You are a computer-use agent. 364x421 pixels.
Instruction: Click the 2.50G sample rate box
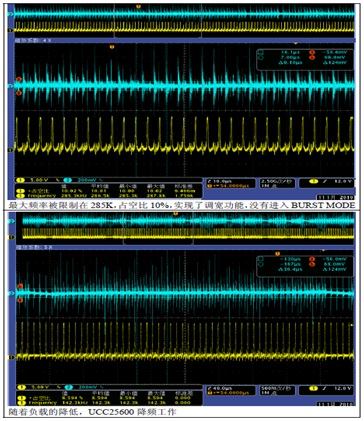(x=277, y=183)
